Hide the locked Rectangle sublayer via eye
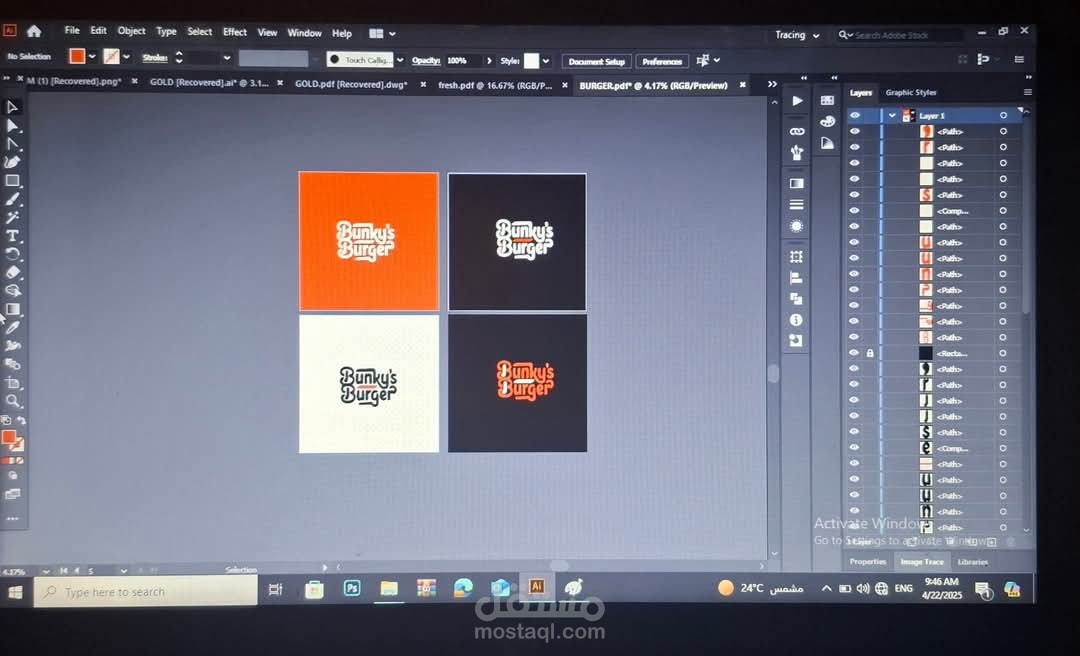Viewport: 1080px width, 656px height. (855, 353)
